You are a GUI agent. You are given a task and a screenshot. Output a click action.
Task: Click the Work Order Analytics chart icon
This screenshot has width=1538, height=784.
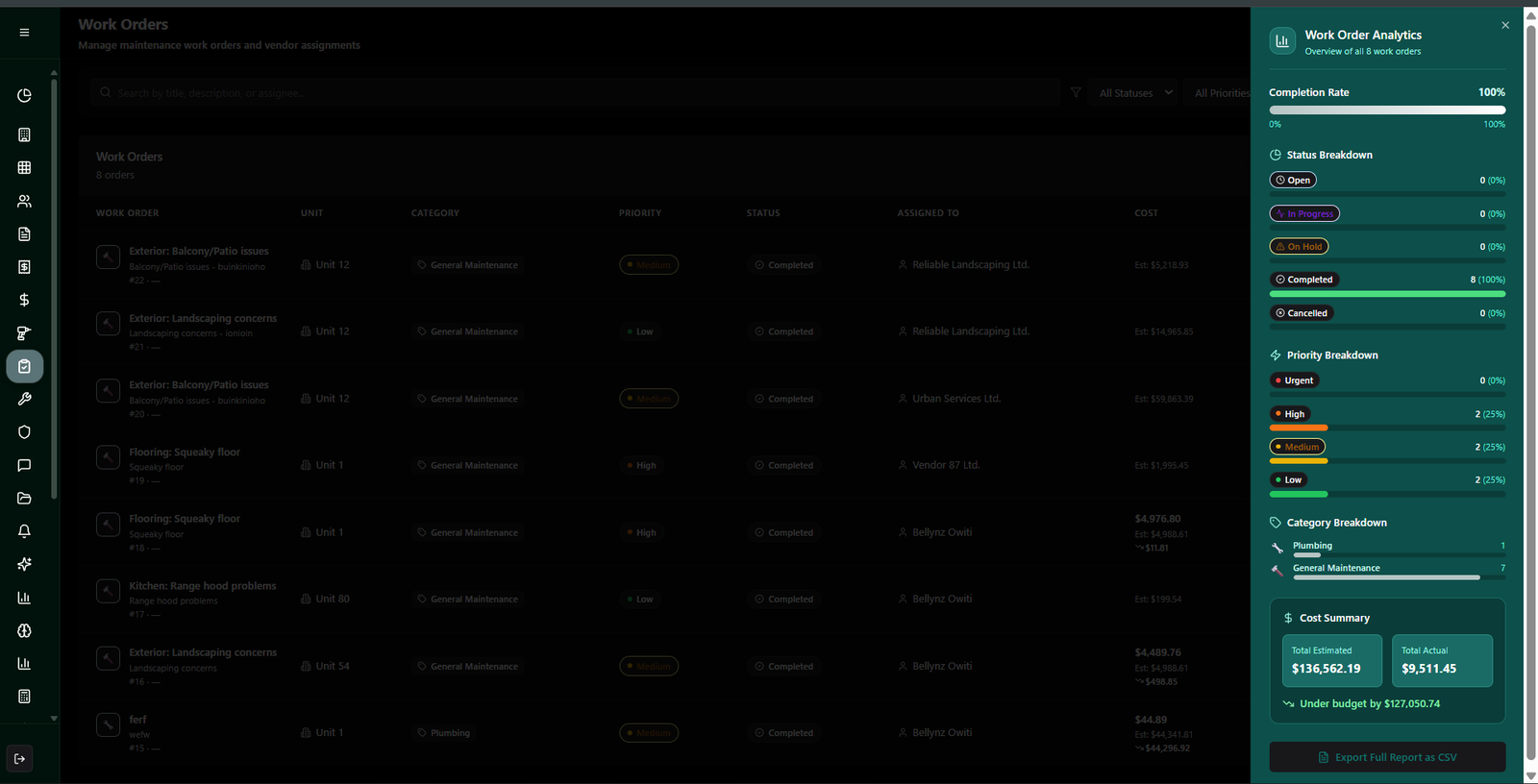coord(1282,41)
